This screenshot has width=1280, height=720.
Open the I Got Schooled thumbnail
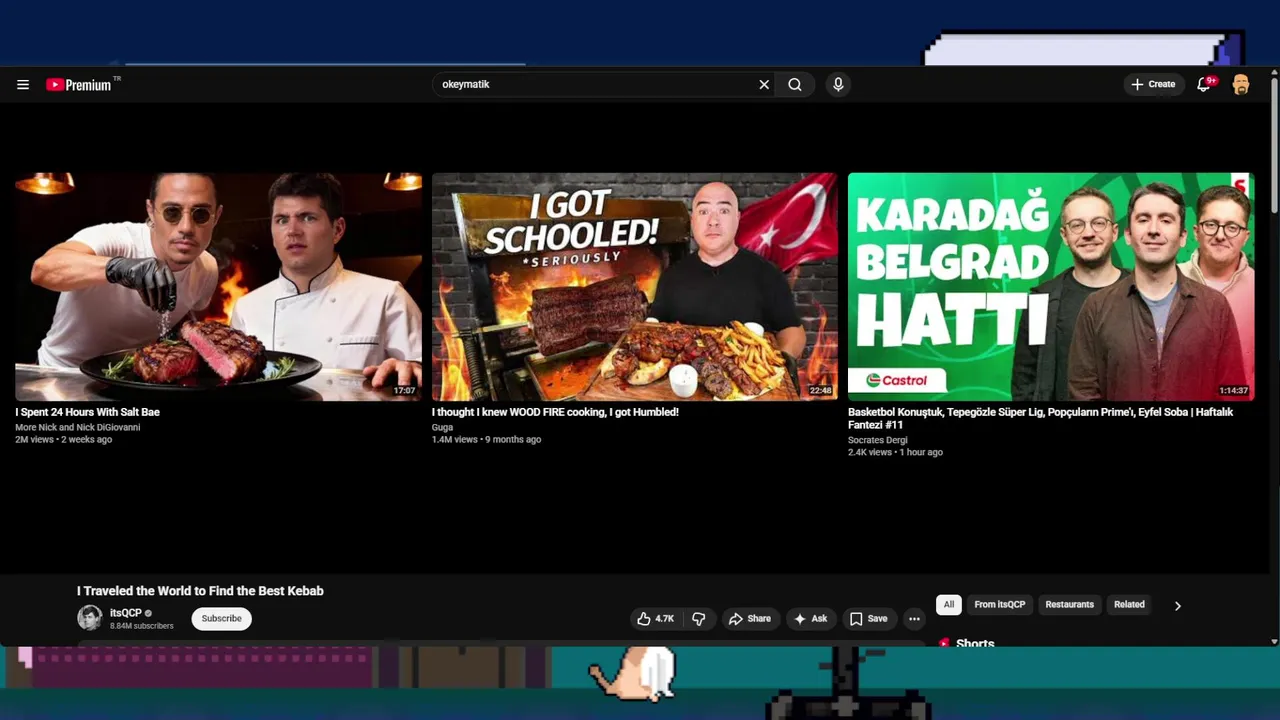click(635, 287)
